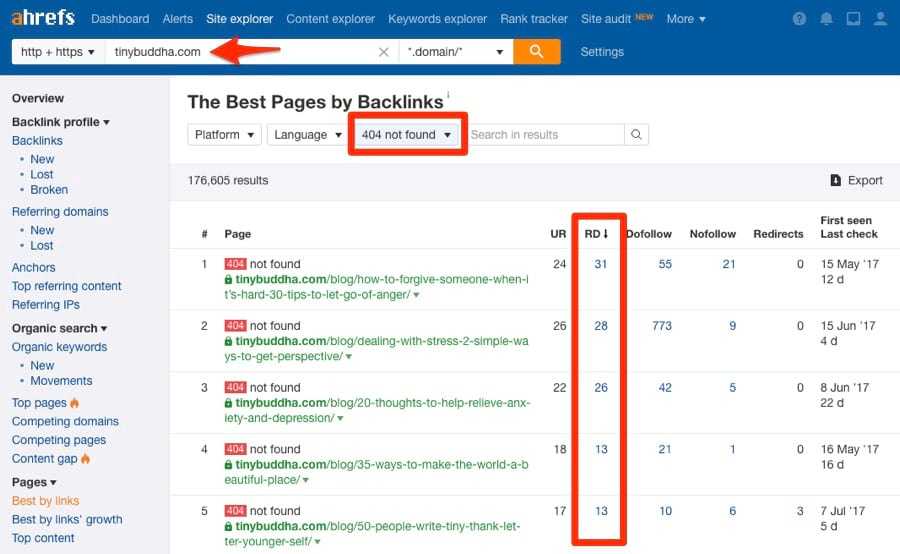Sort by UR column header

point(558,234)
